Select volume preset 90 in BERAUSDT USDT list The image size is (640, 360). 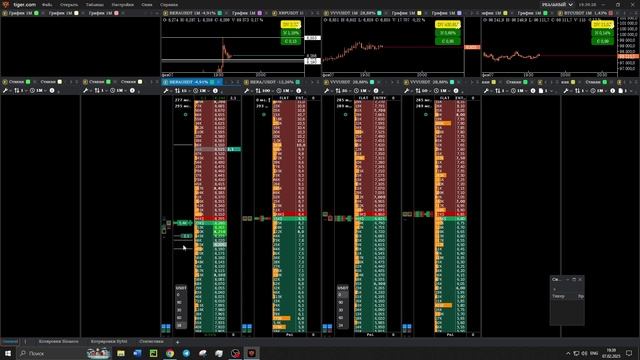[x=180, y=302]
